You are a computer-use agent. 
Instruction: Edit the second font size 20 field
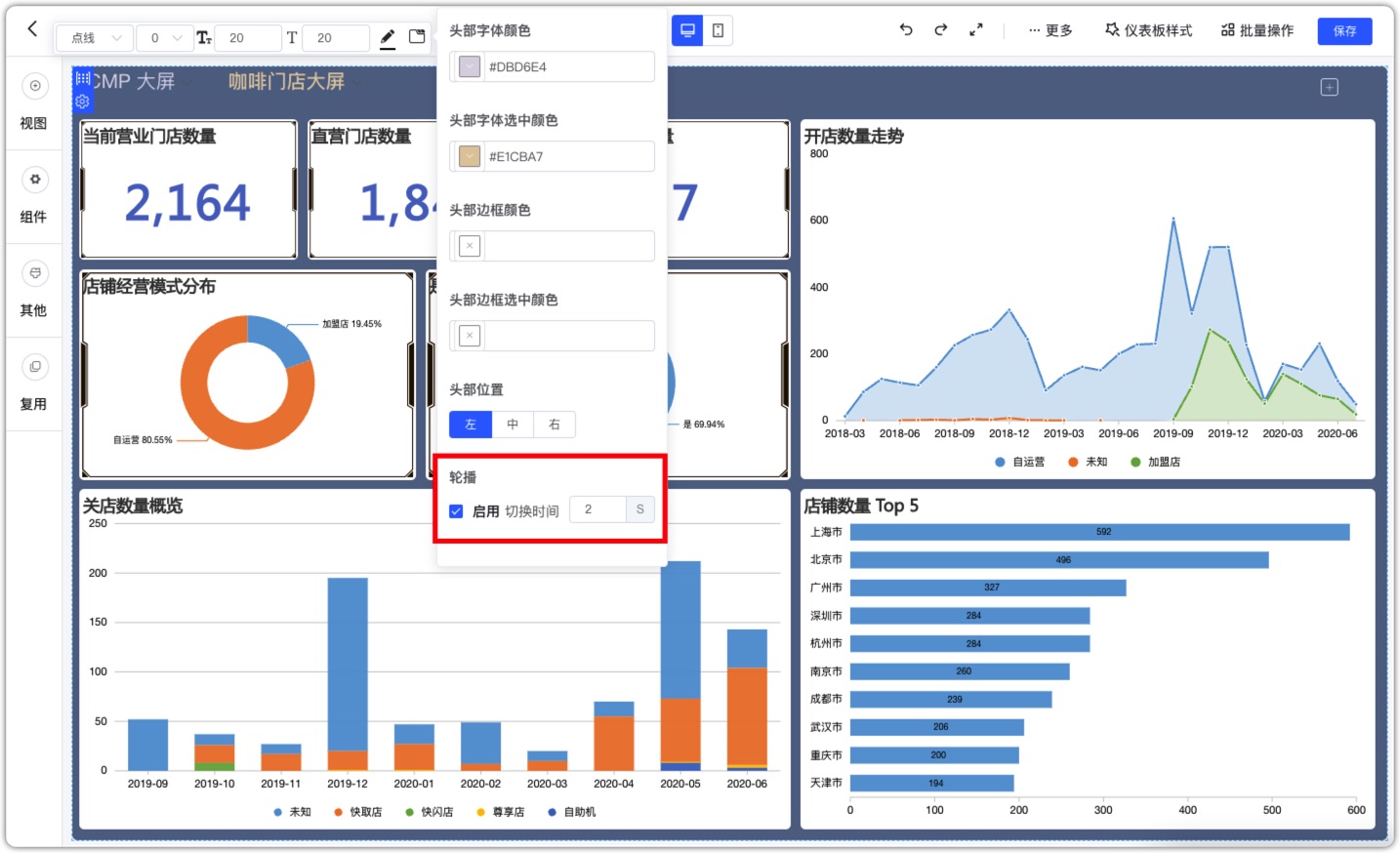point(336,37)
